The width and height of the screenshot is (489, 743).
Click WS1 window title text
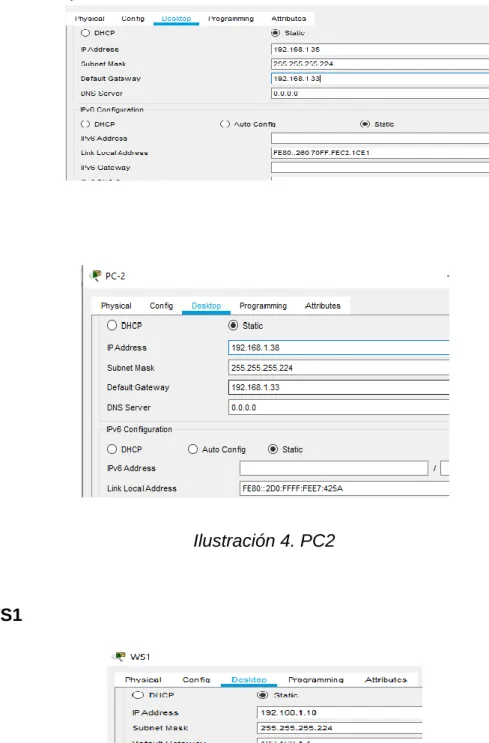click(140, 657)
